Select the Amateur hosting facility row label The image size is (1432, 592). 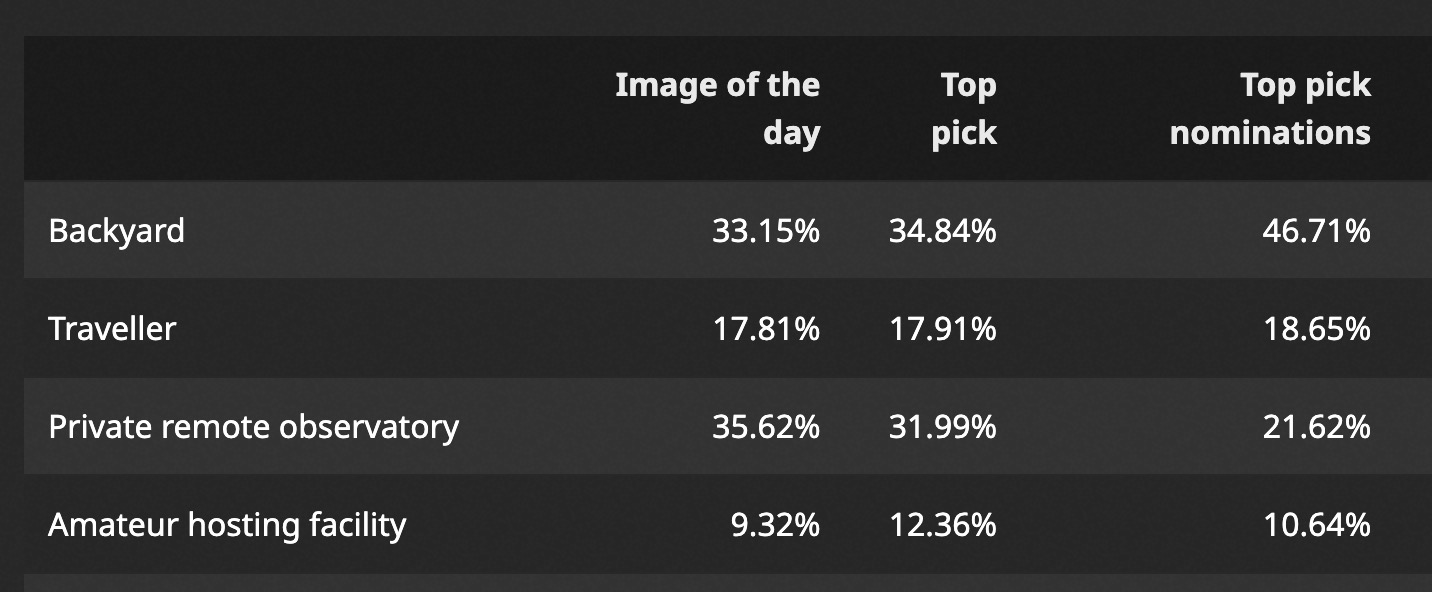(x=227, y=525)
